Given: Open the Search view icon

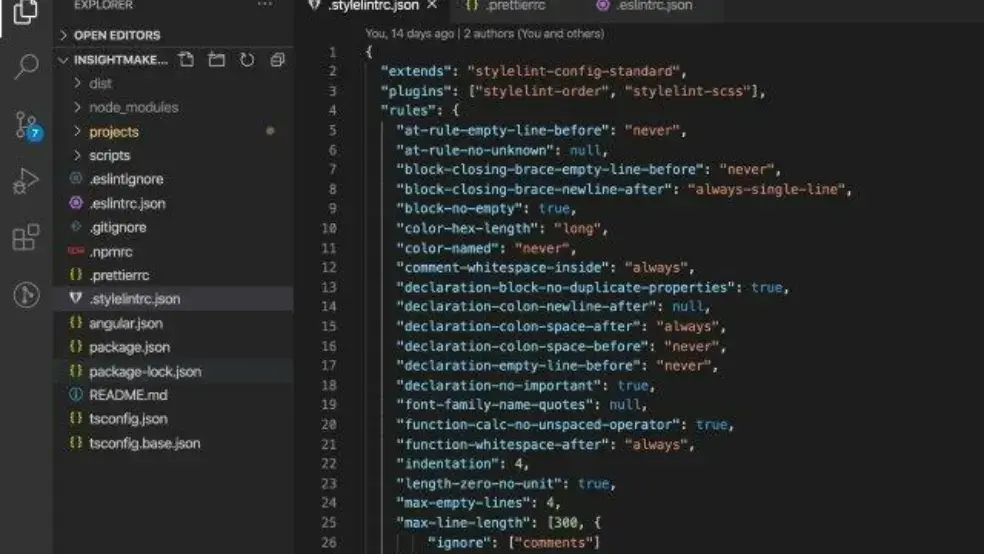Looking at the screenshot, I should click(26, 67).
